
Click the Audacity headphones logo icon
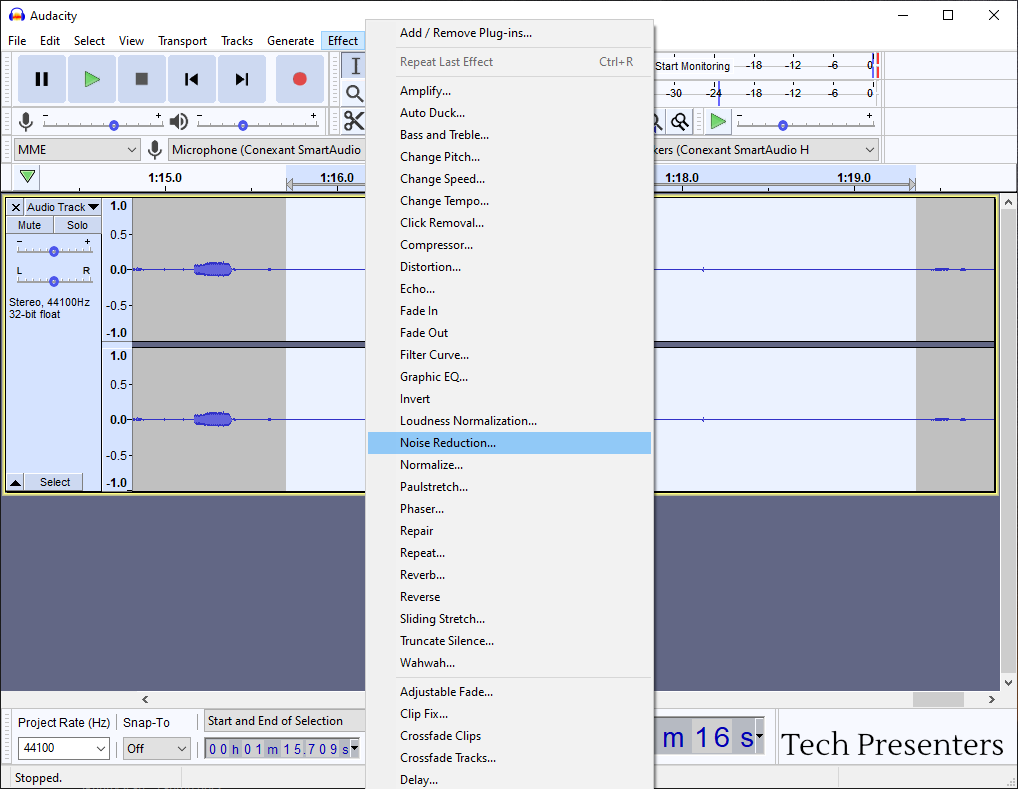17,16
